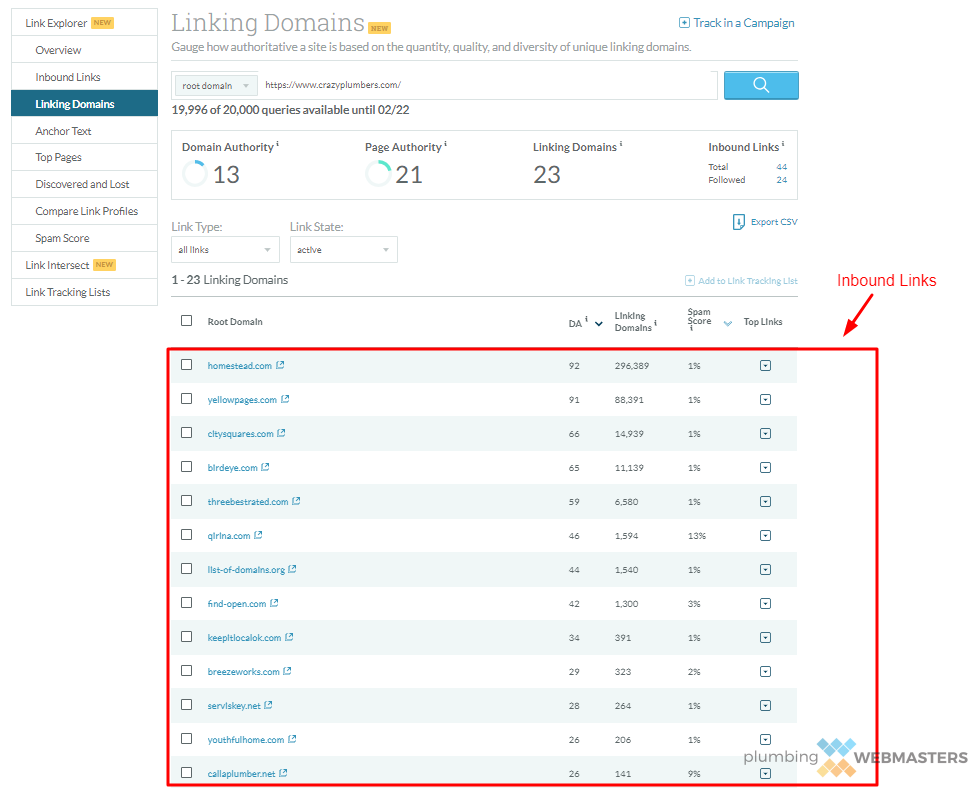Check the breezeworks.com row checkbox
Screen dimensions: 978x788
tap(186, 670)
